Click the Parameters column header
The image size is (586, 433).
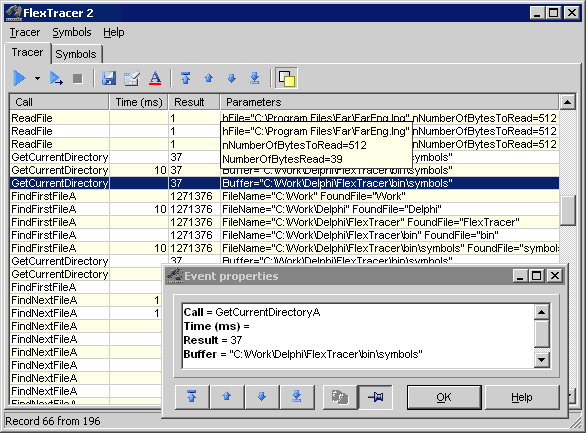click(389, 102)
